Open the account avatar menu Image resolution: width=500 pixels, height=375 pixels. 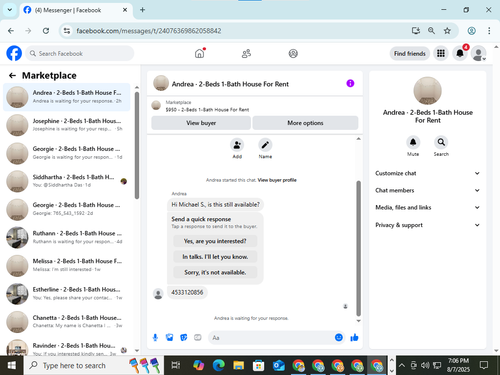click(479, 53)
